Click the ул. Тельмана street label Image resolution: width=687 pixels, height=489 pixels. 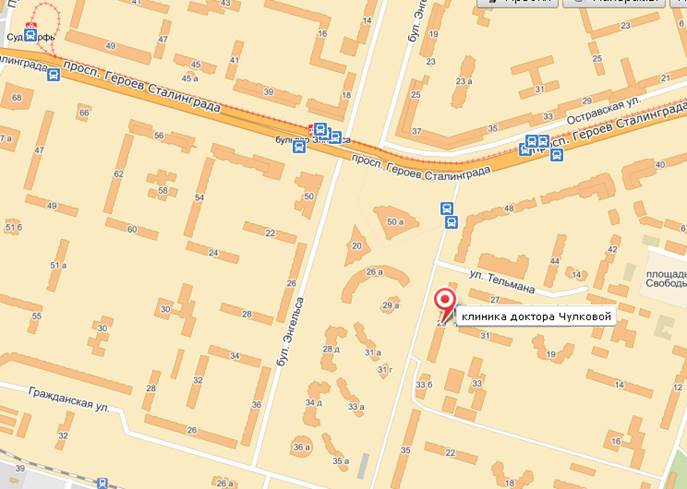[x=502, y=281]
